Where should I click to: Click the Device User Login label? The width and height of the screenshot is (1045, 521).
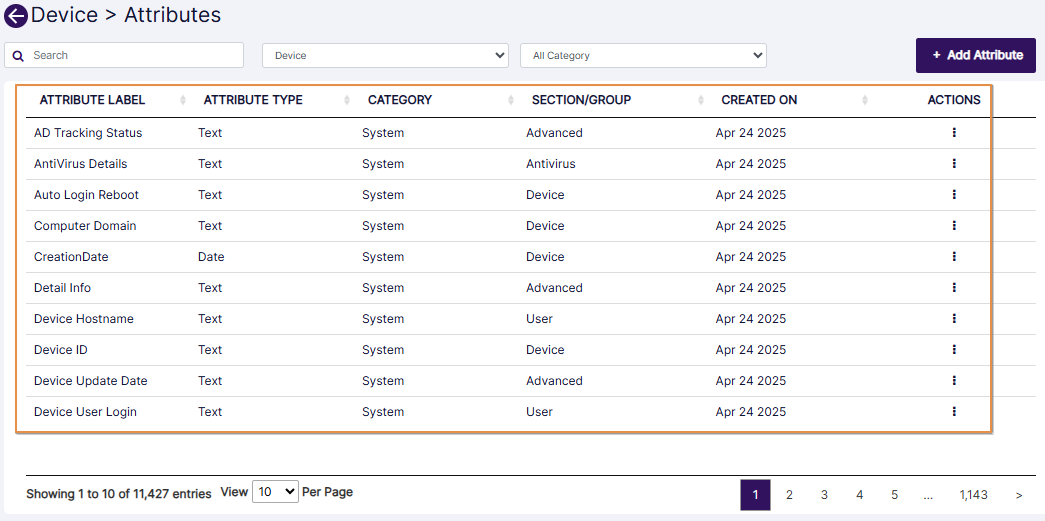point(85,412)
